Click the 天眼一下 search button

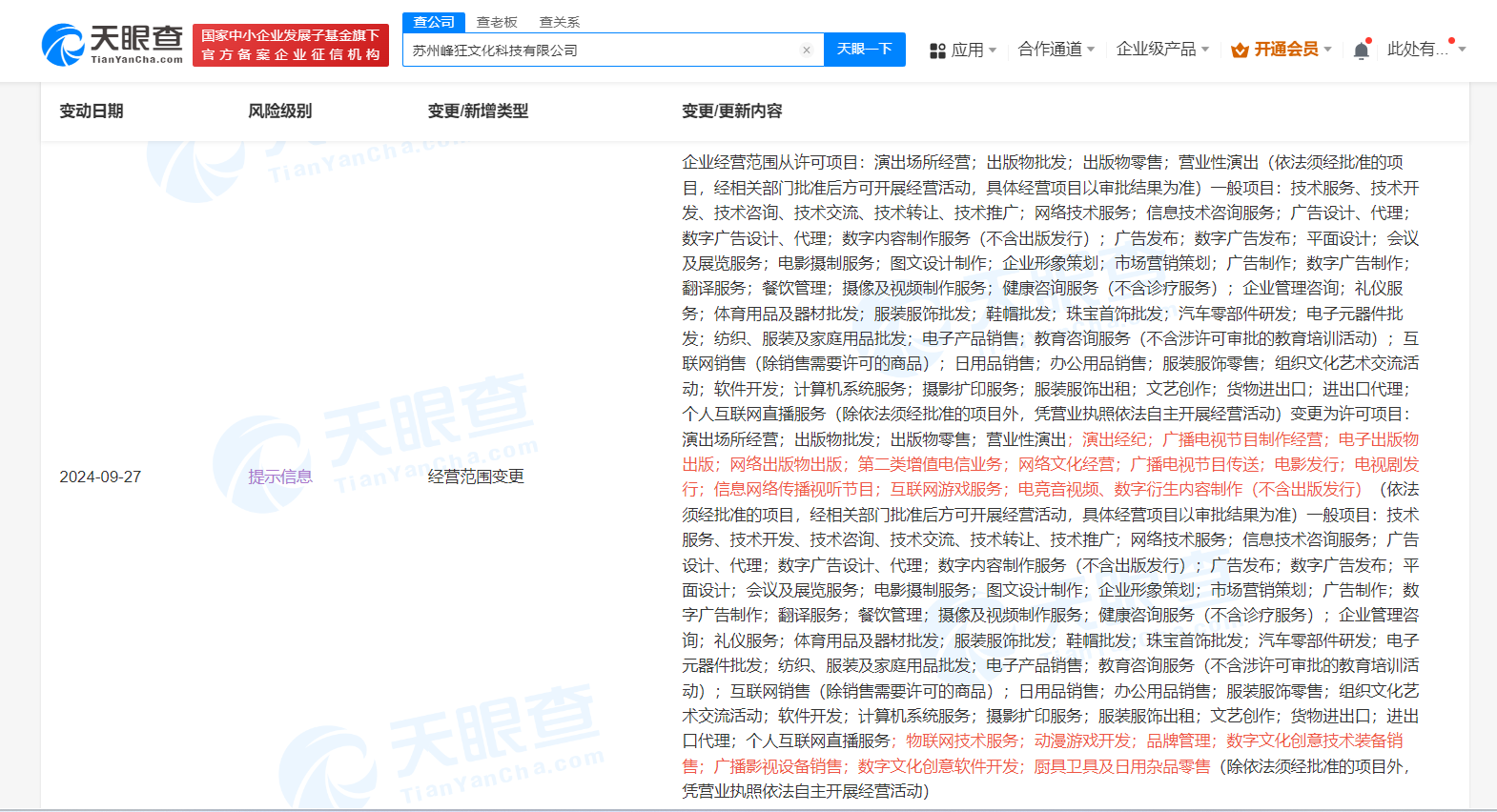[865, 50]
